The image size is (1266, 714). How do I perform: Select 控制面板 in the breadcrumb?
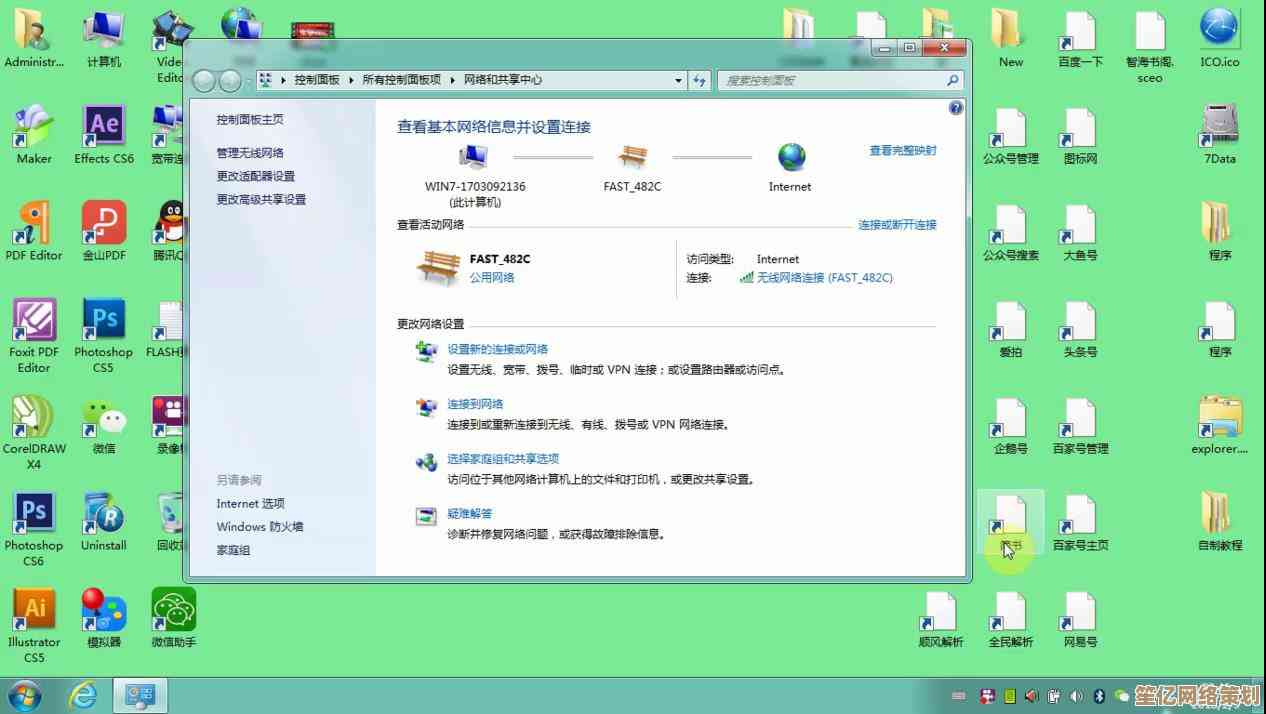[316, 80]
